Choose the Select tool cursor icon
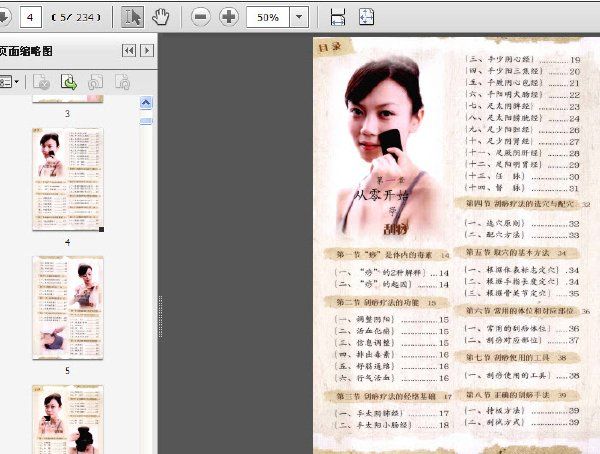 tap(132, 17)
